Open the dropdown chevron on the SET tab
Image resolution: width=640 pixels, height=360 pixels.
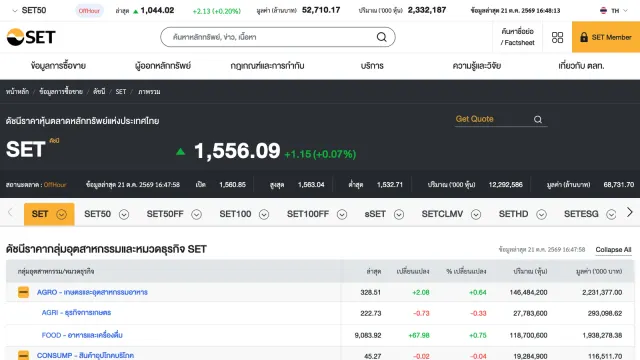(x=61, y=214)
